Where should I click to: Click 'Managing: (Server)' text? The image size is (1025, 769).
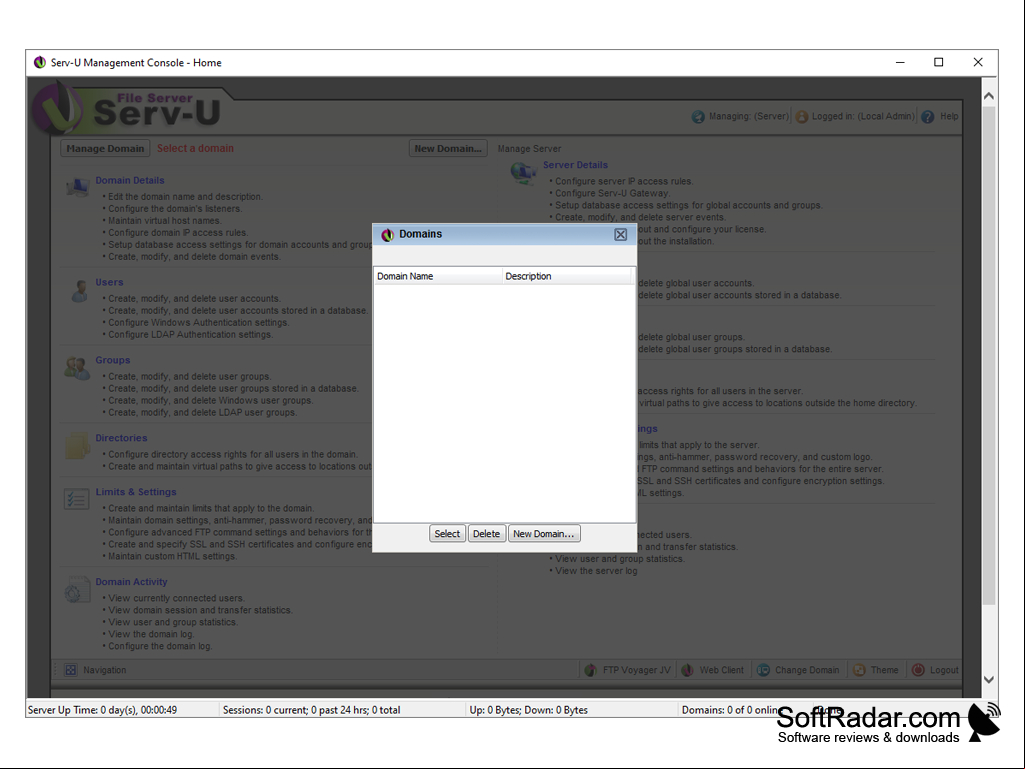pos(749,116)
